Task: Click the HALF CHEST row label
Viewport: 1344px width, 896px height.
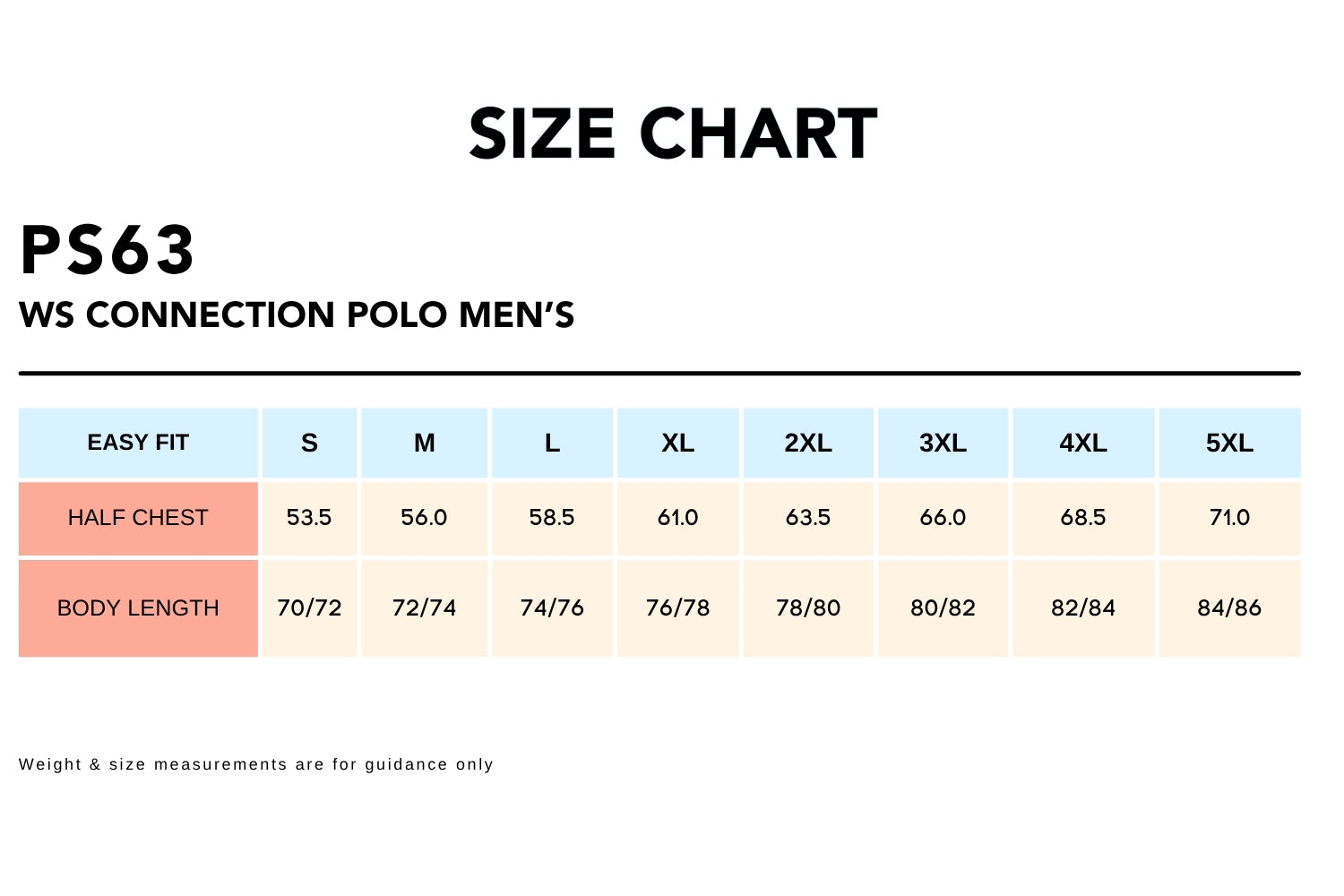Action: [138, 518]
